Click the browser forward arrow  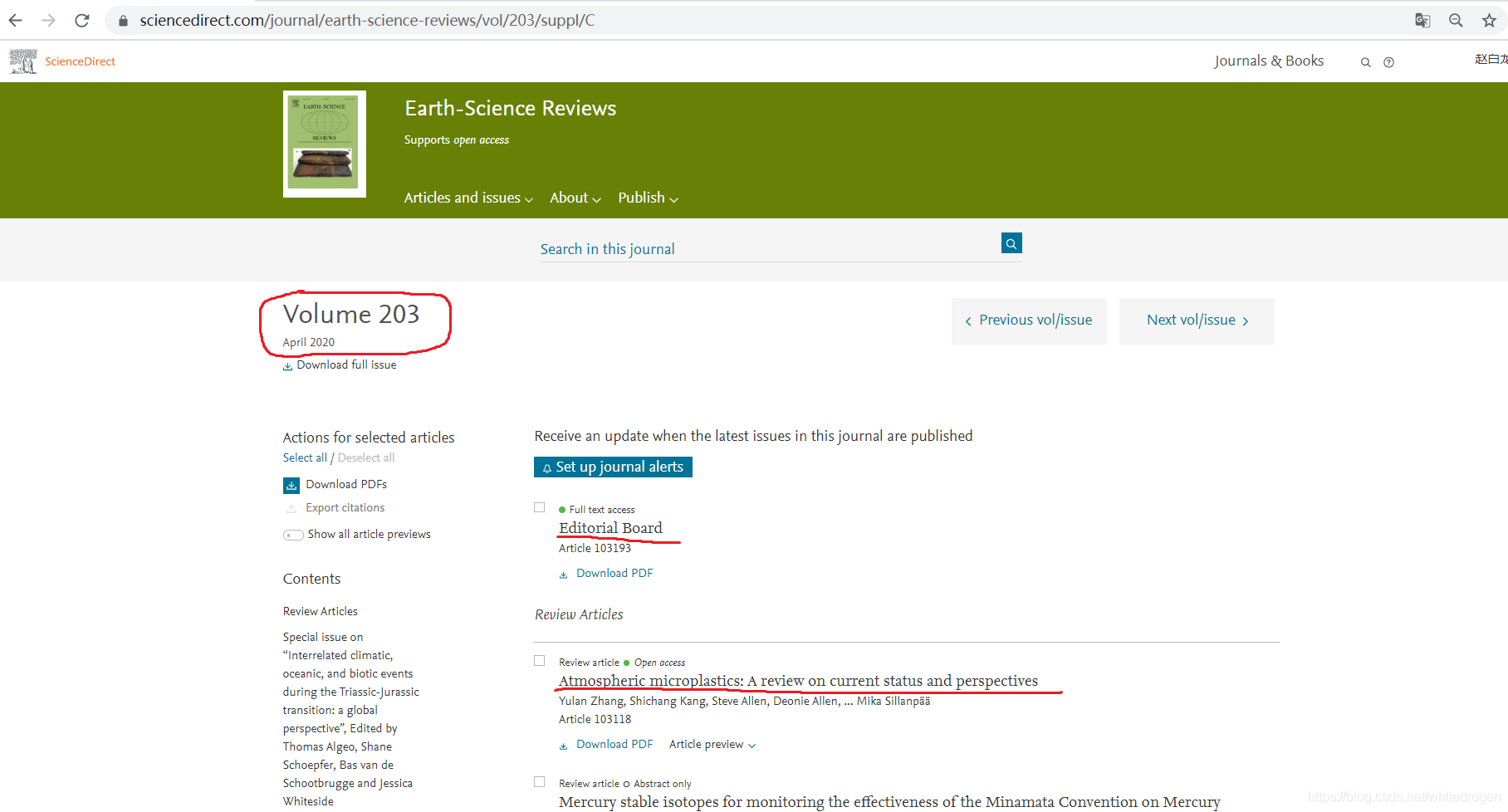(x=48, y=21)
